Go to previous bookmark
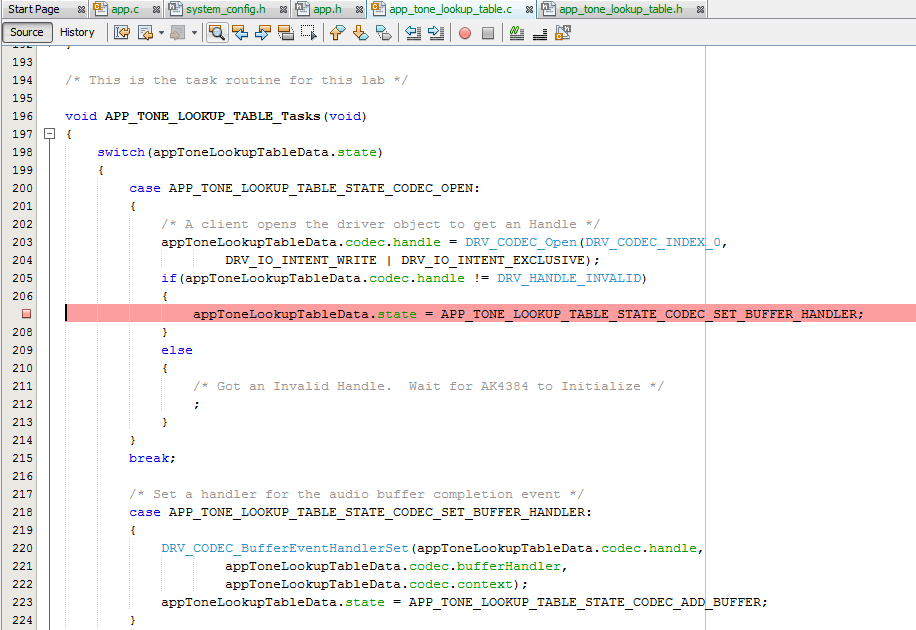This screenshot has height=630, width=916. tap(337, 33)
